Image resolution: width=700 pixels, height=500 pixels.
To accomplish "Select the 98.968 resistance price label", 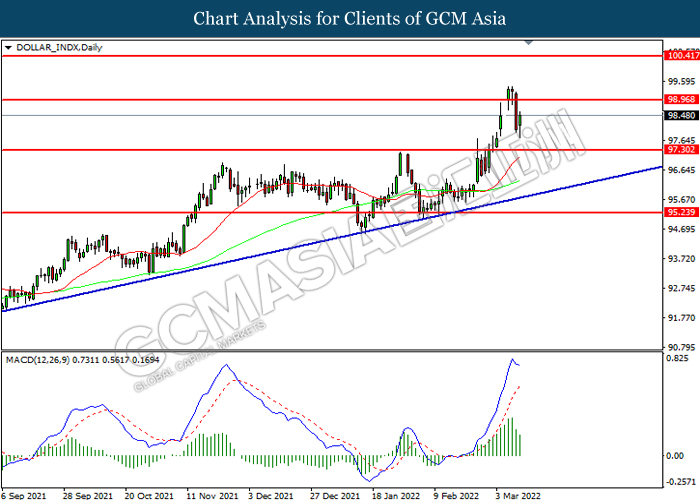I will (x=682, y=99).
